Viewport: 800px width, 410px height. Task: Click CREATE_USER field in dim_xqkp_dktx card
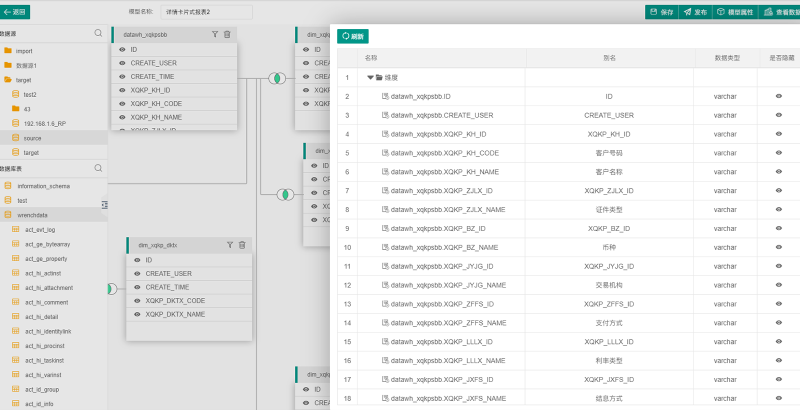click(x=168, y=273)
